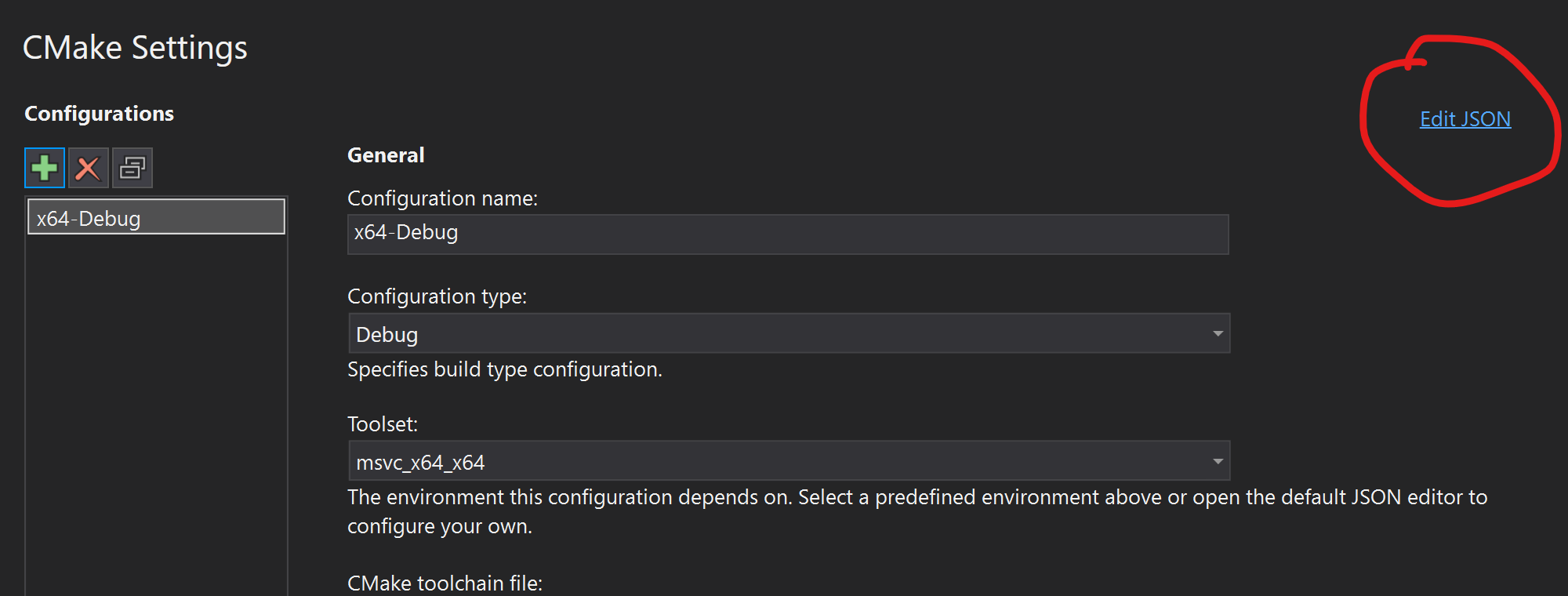Open the Configuration type dropdown
The width and height of the screenshot is (1568, 596).
789,333
